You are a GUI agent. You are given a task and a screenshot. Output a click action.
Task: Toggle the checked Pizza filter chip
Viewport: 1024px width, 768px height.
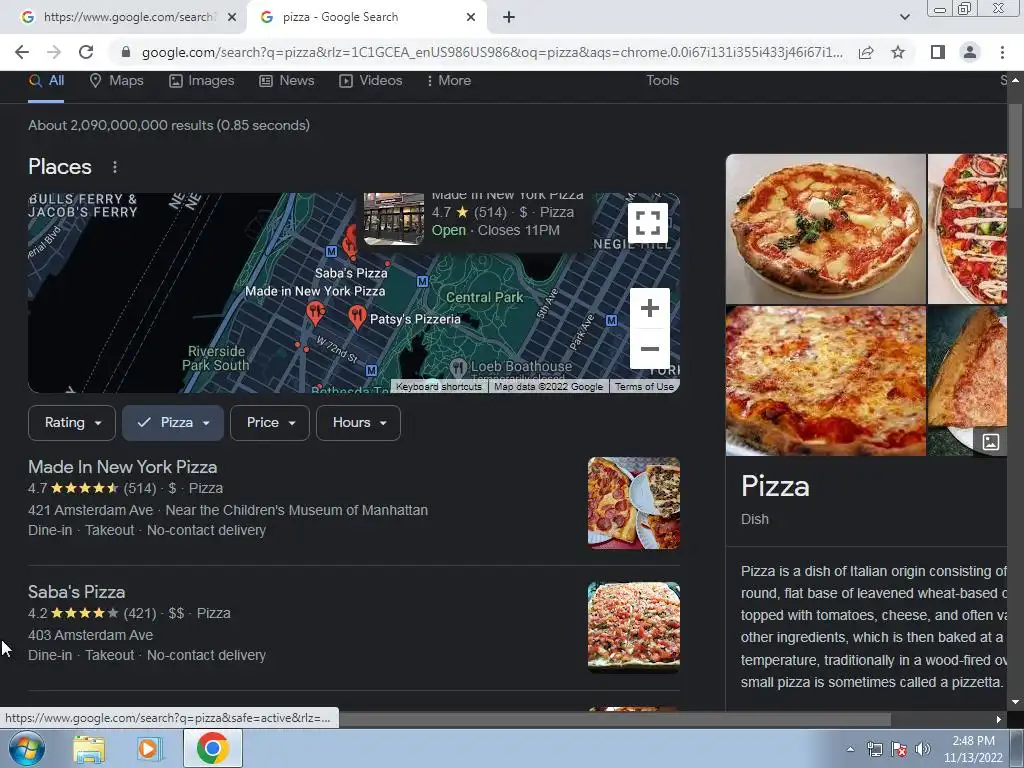coord(173,423)
